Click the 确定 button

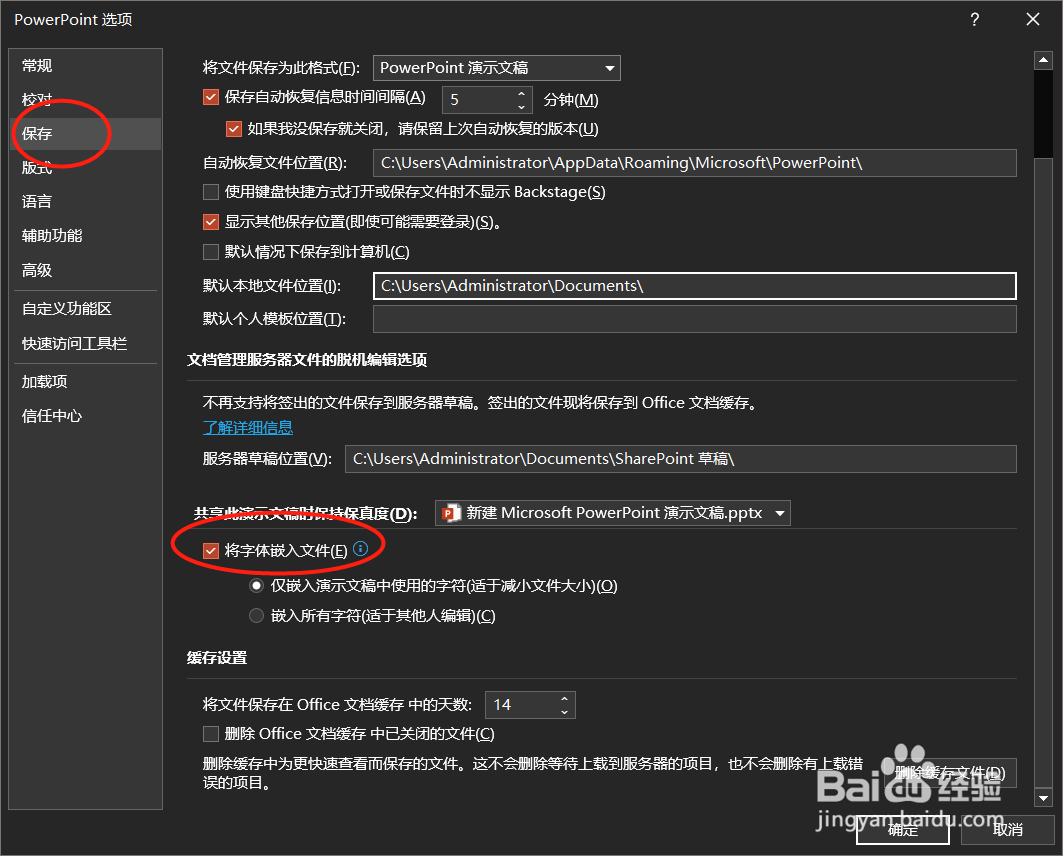click(902, 830)
